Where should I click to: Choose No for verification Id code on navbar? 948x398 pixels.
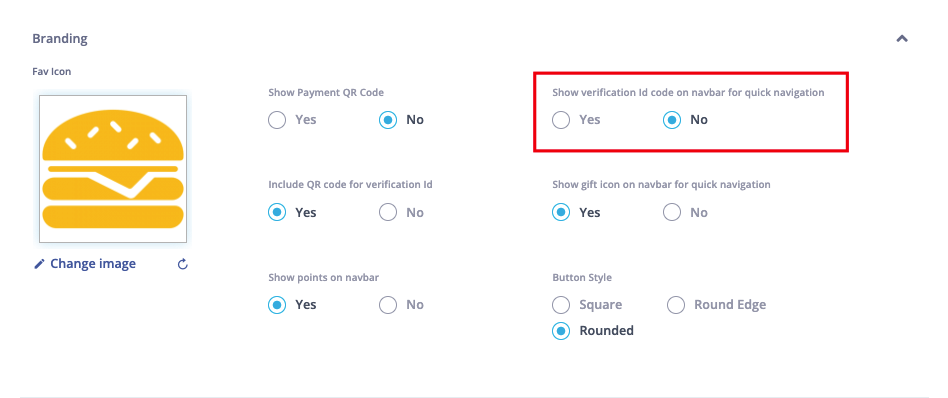coord(672,120)
